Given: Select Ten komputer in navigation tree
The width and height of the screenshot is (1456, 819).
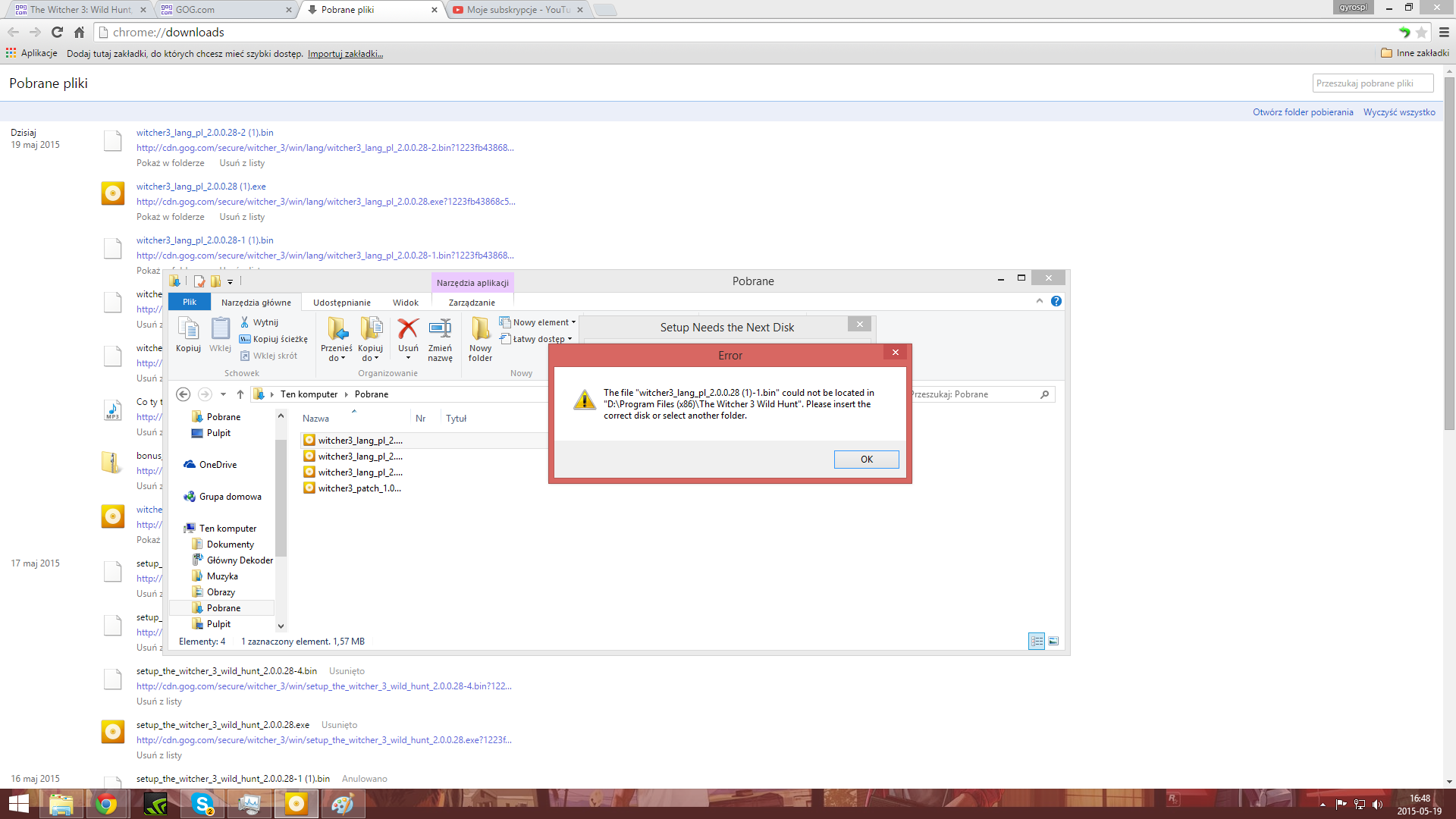Looking at the screenshot, I should click(220, 529).
